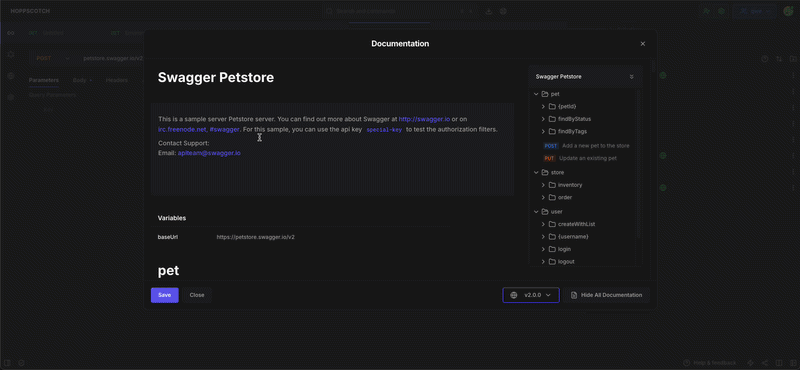Viewport: 800px width, 370px height.
Task: Click the Swagger Petstore main heading
Action: click(216, 78)
